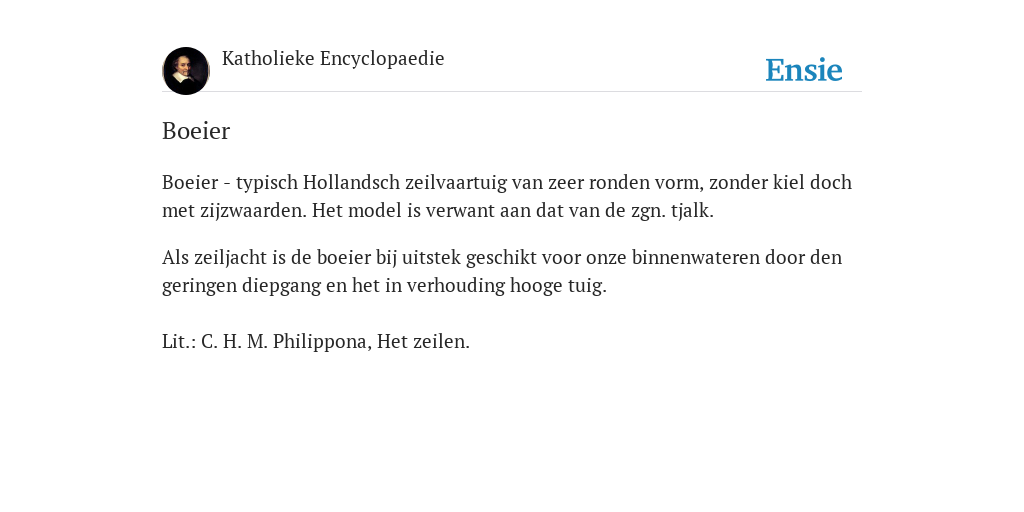Click the word uitstek

[431, 257]
